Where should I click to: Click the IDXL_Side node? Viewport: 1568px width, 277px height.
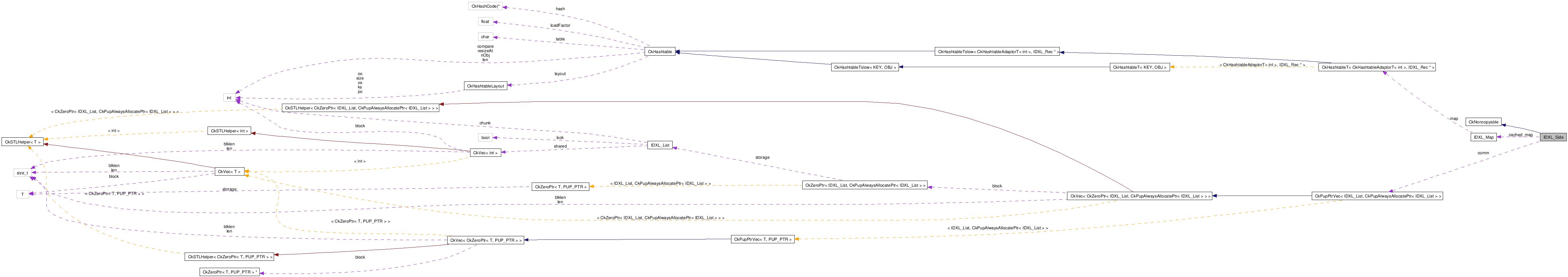pyautogui.click(x=1553, y=137)
